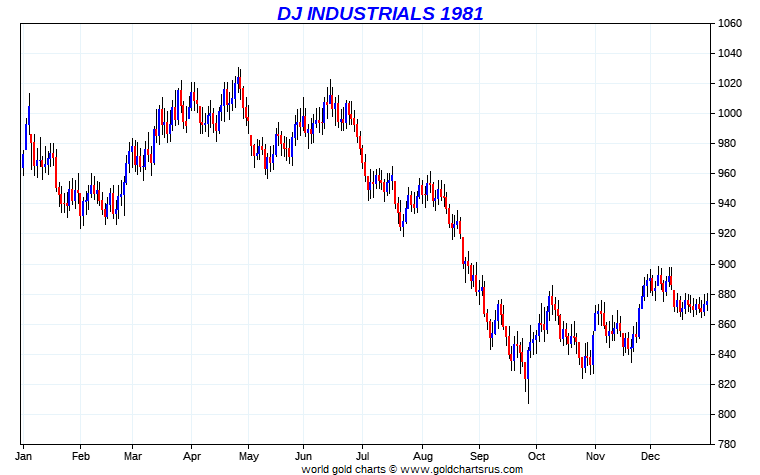760x475 pixels.
Task: Click the 920 value on the y-axis
Action: (727, 234)
